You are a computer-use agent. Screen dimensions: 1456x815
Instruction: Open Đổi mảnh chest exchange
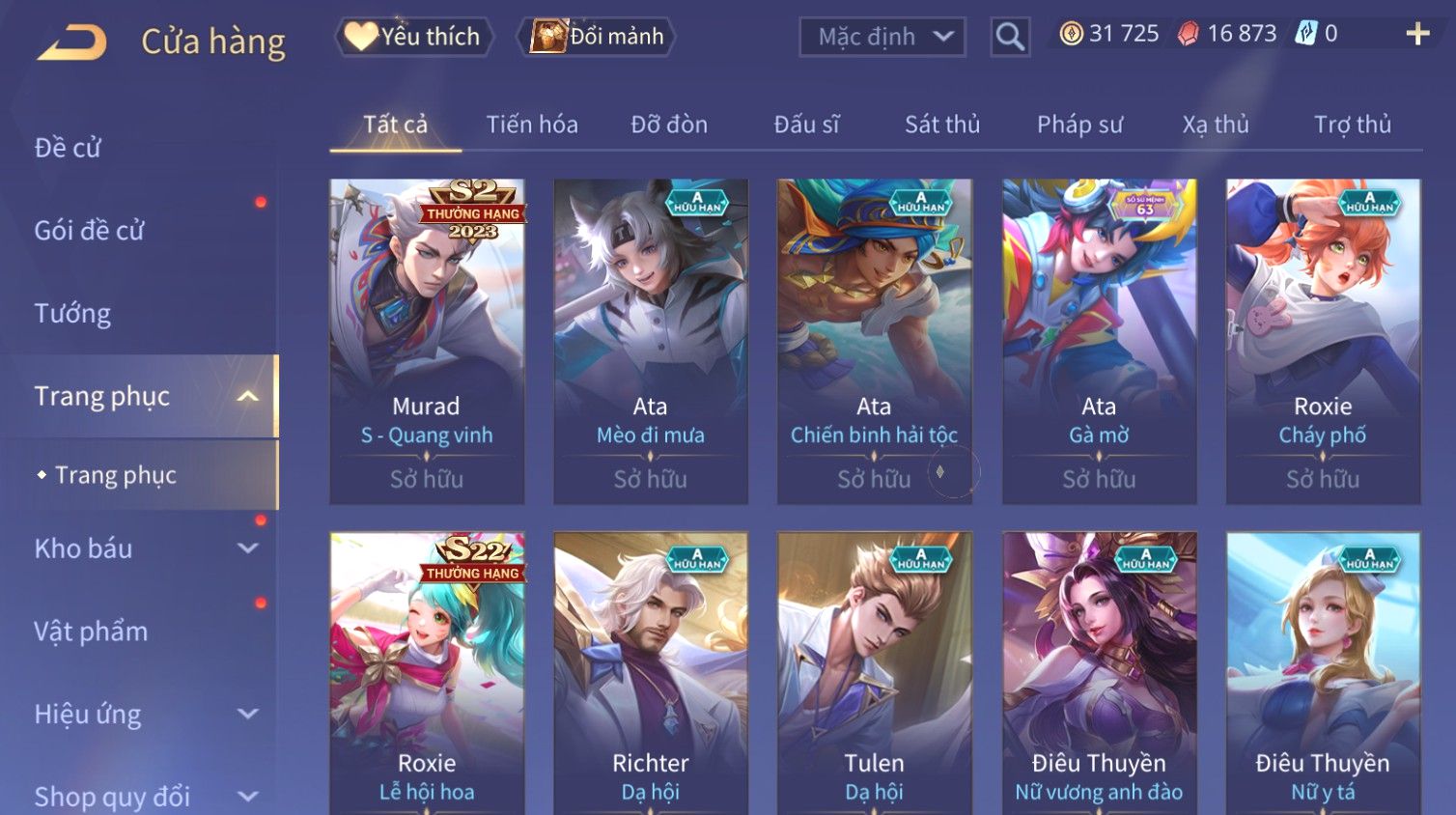[x=596, y=37]
